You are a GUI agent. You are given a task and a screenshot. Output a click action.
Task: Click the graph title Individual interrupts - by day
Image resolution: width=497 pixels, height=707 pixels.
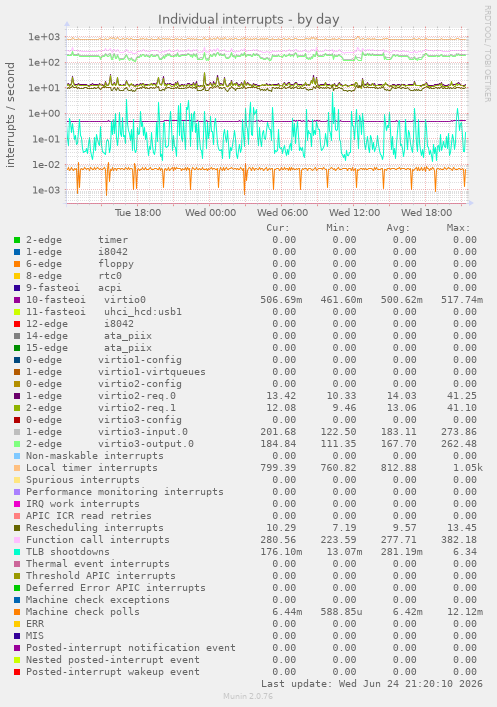[x=248, y=19]
